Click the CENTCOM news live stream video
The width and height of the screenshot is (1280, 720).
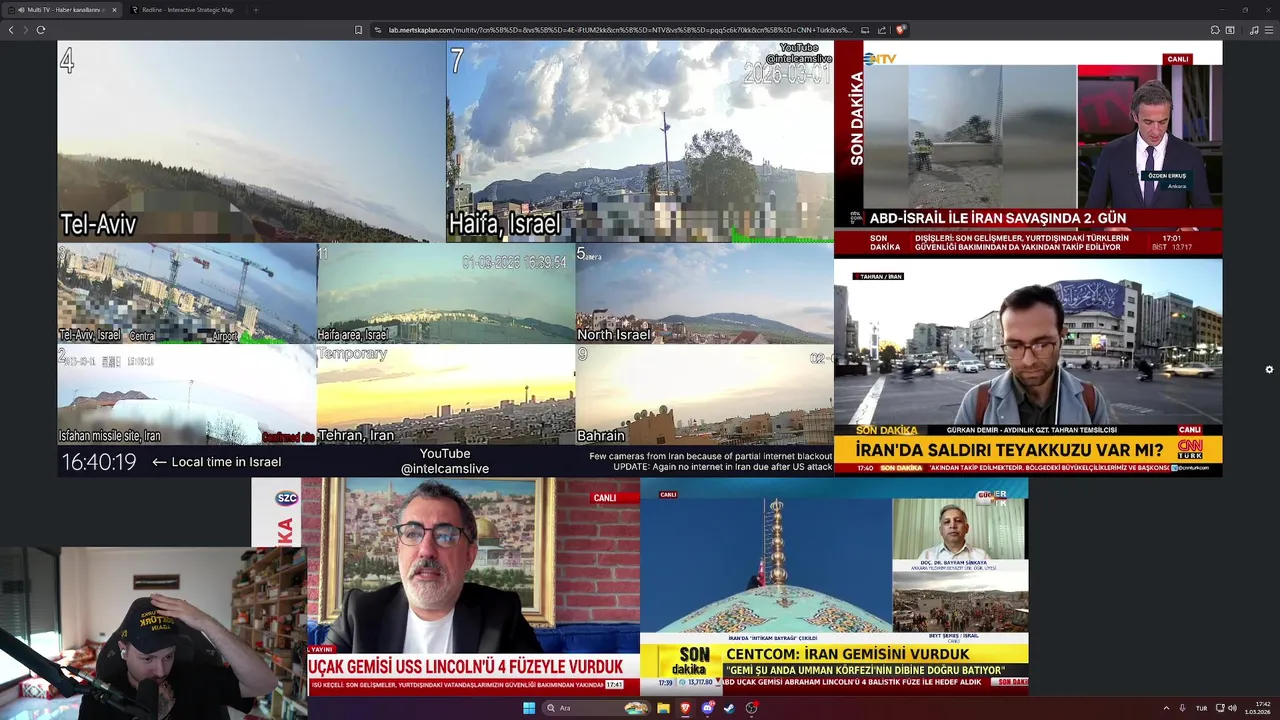coord(834,586)
